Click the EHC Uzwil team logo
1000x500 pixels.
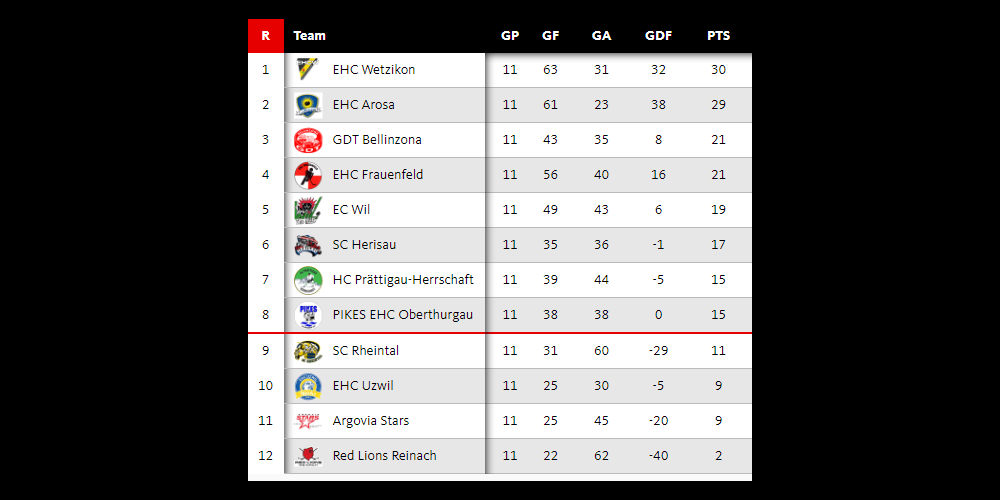click(308, 386)
